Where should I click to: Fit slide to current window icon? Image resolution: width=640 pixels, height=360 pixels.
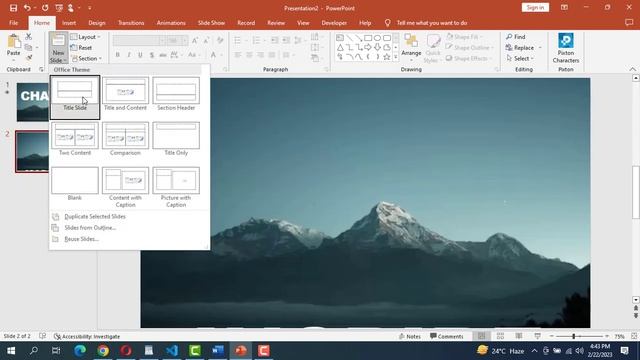(x=634, y=336)
